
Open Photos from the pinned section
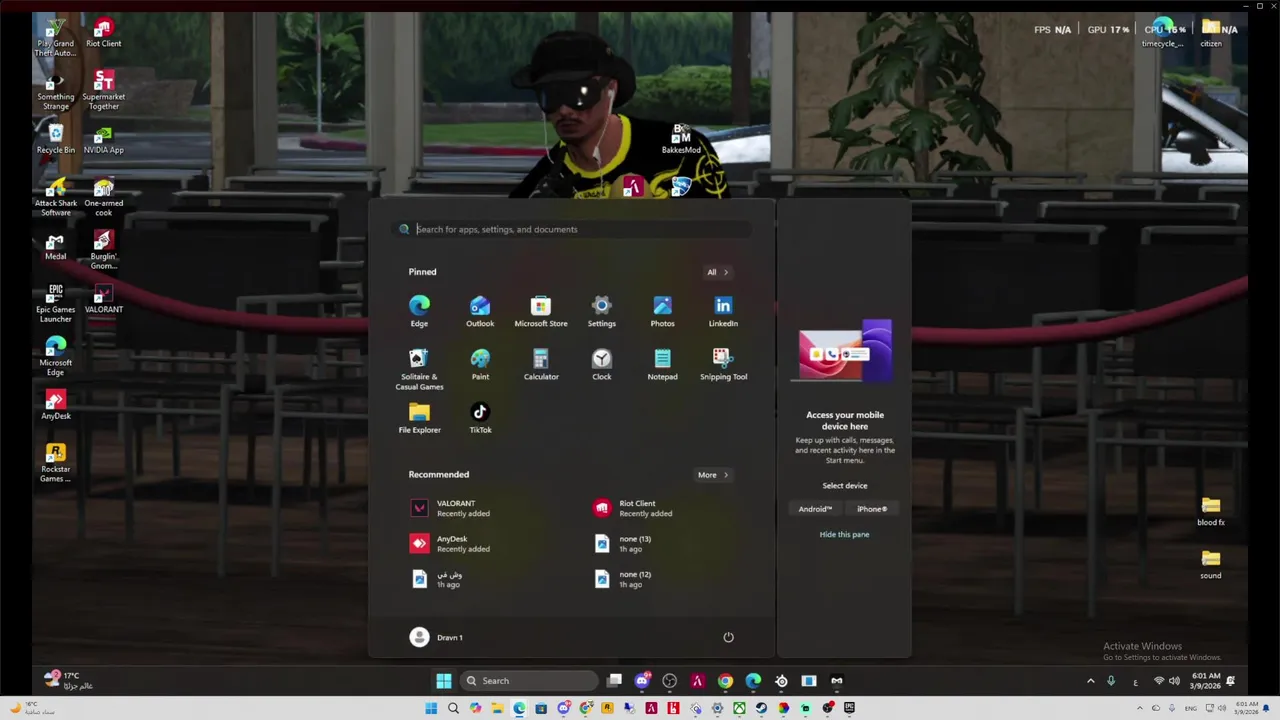coord(662,310)
